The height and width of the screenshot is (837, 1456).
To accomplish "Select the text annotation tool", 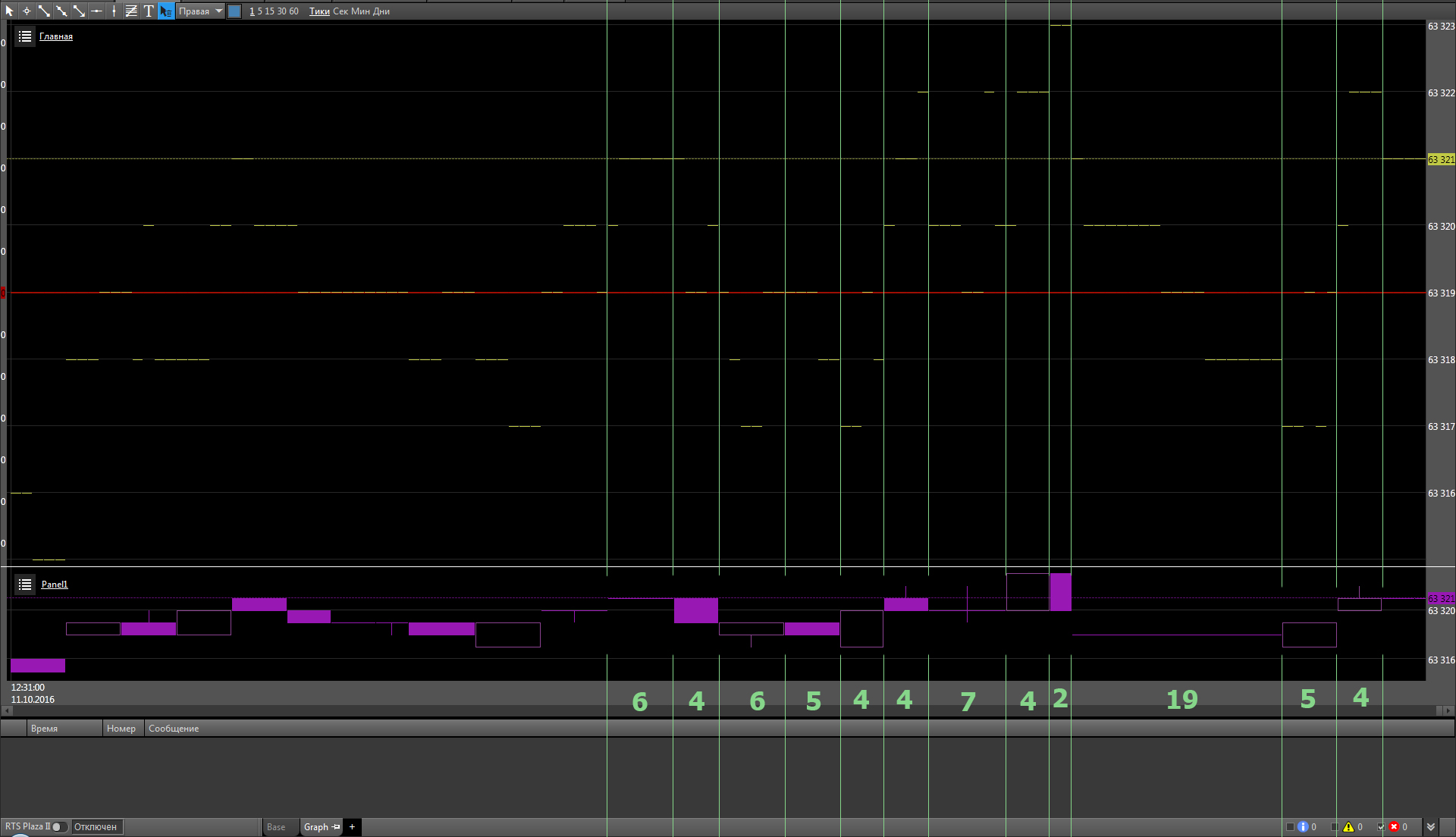I will (x=149, y=11).
